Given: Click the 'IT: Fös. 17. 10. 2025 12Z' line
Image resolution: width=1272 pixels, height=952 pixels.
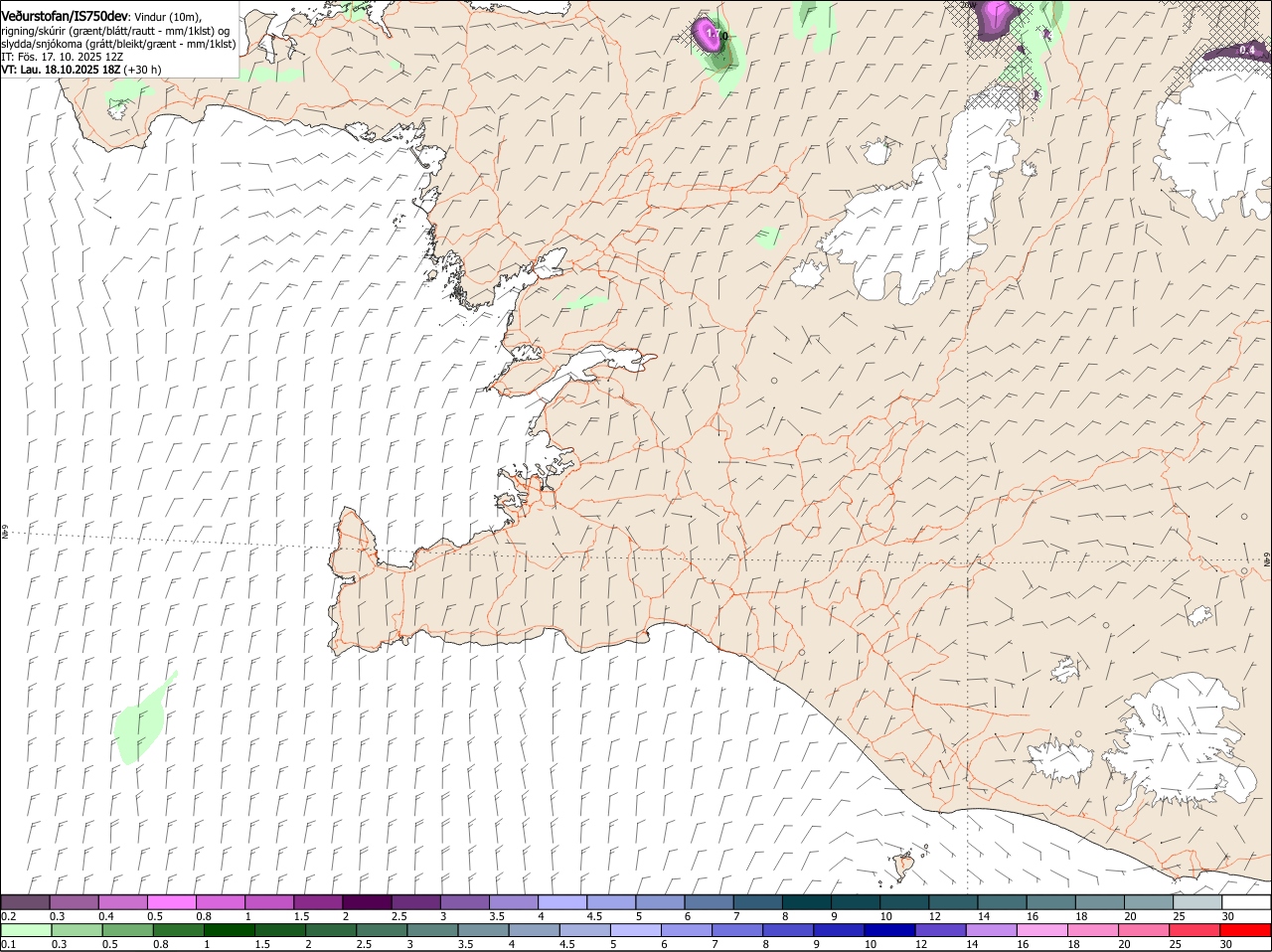Looking at the screenshot, I should 63,57.
